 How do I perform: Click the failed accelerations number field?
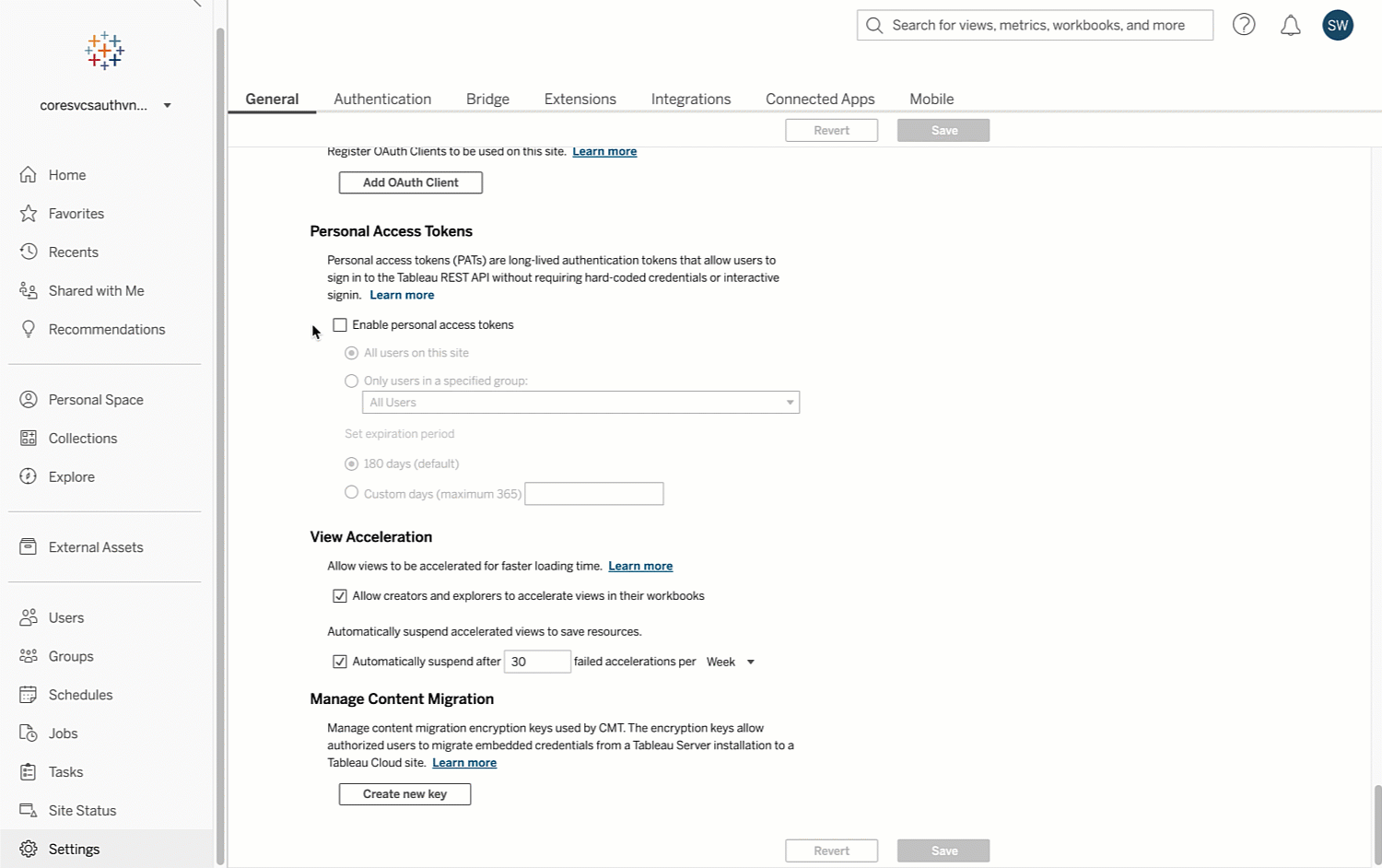tap(537, 662)
